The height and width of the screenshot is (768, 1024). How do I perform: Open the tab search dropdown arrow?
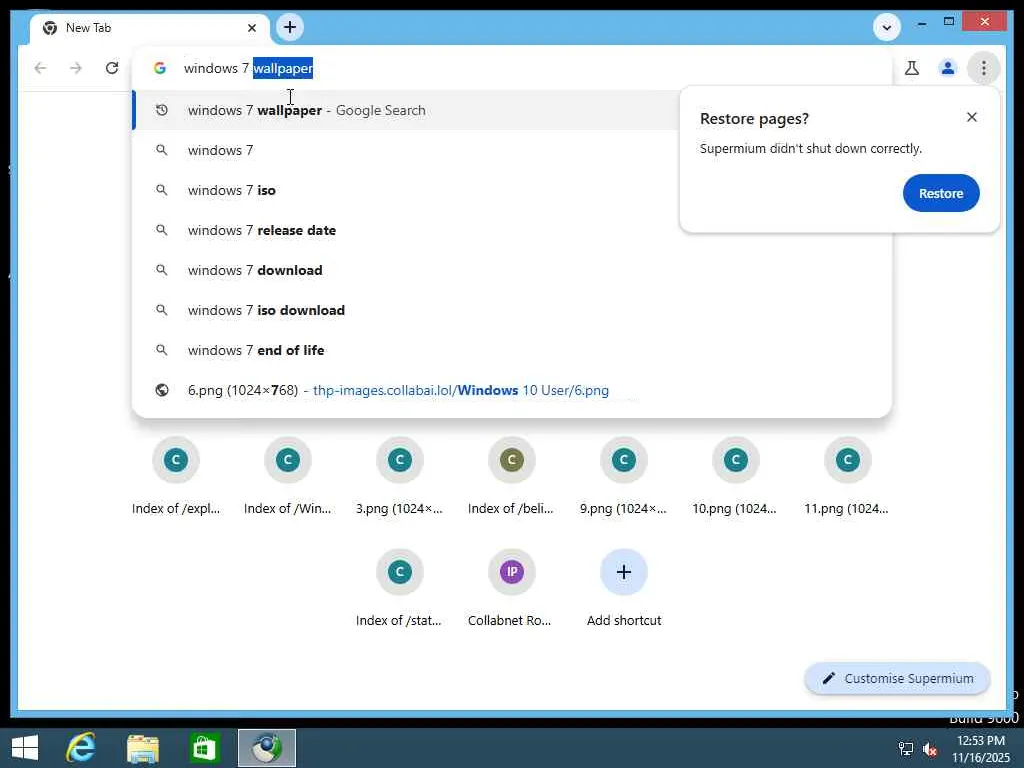tap(887, 27)
